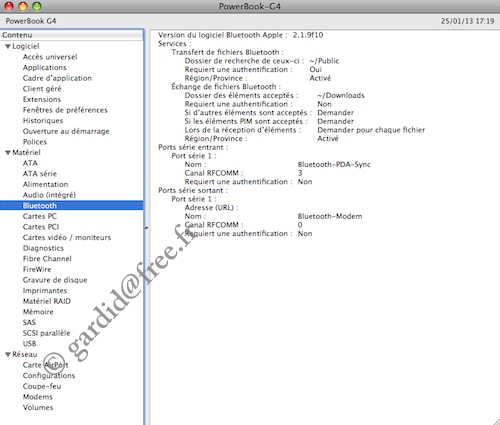
Task: Show USB device information
Action: pyautogui.click(x=29, y=344)
